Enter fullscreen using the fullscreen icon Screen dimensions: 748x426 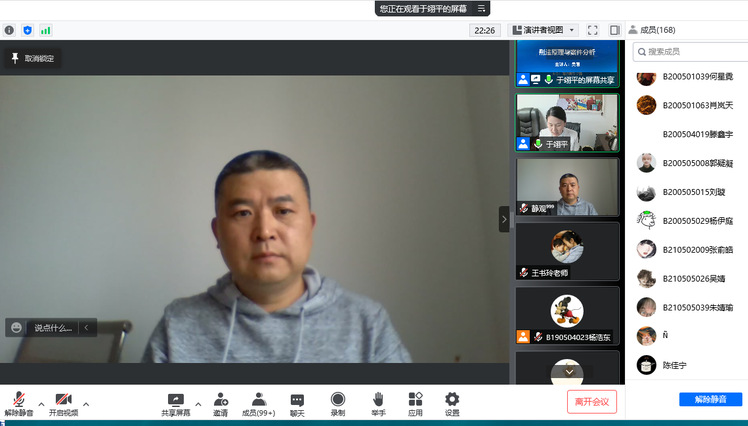click(592, 30)
